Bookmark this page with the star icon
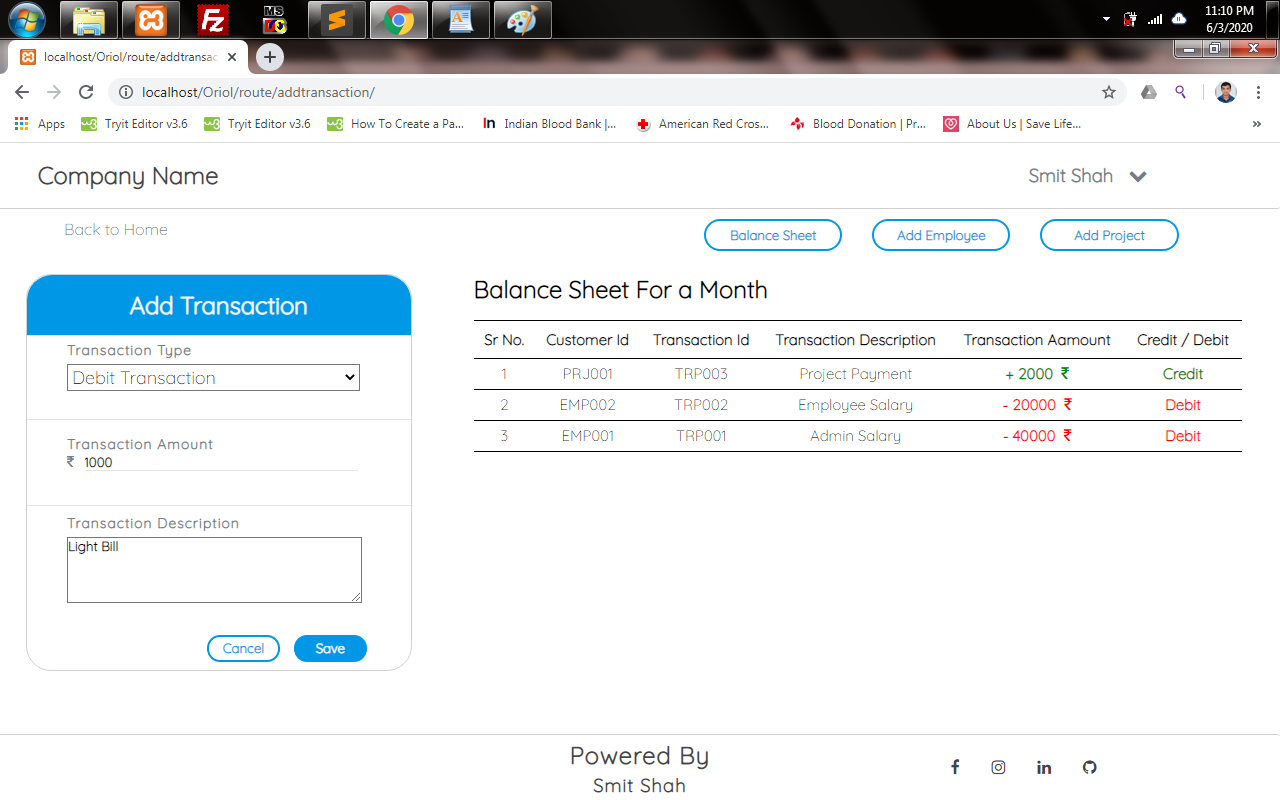 pos(1109,92)
